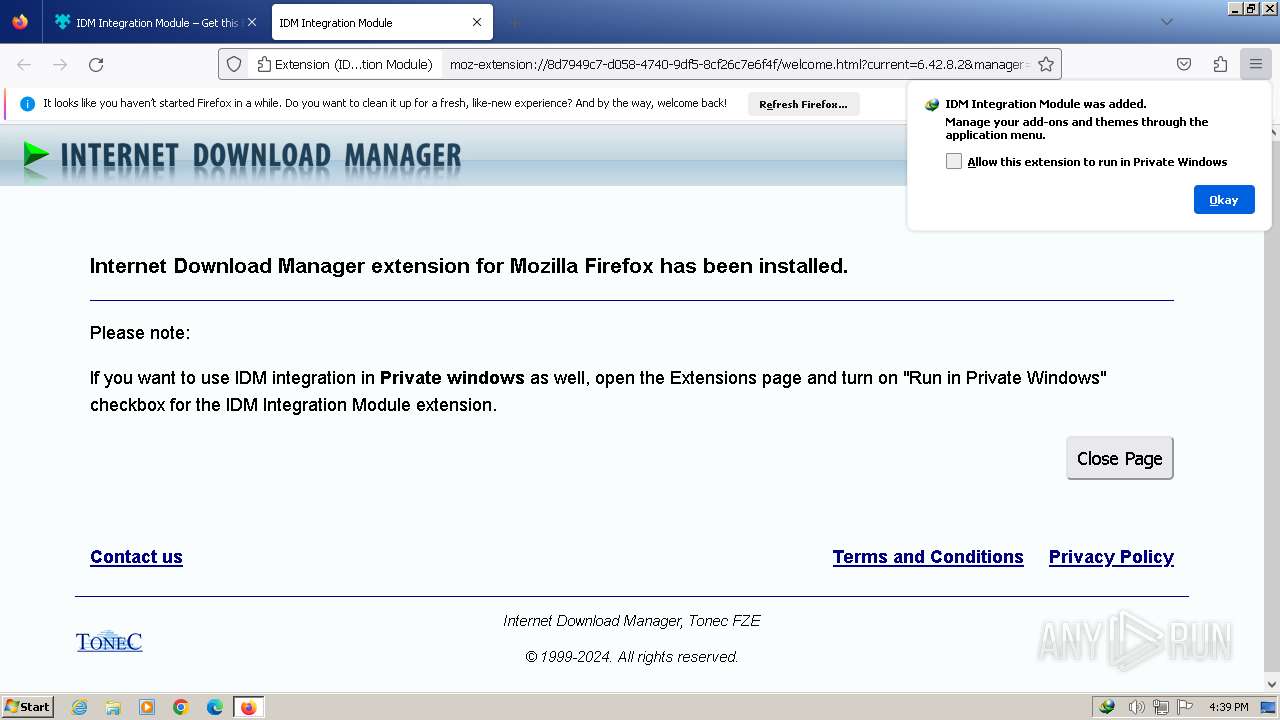This screenshot has width=1280, height=720.
Task: Click the 4:39 PM clock
Action: coord(1228,707)
